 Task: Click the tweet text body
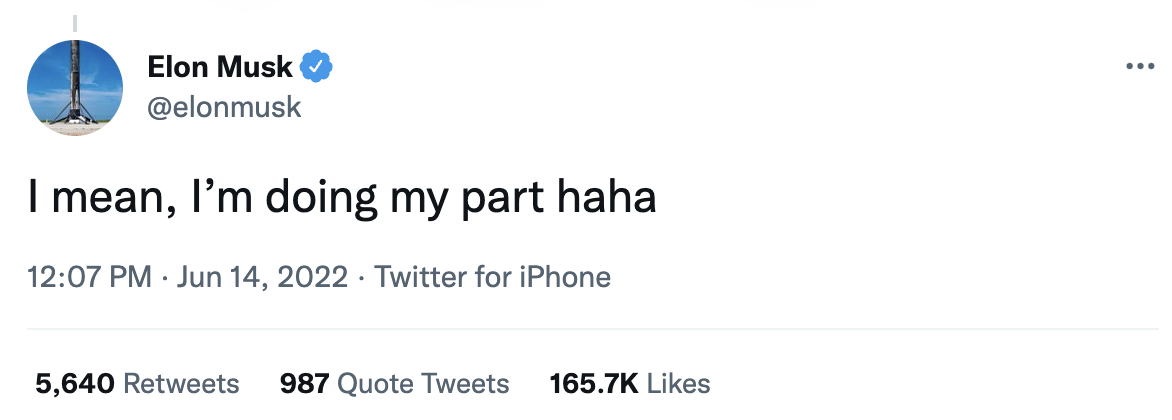click(342, 198)
